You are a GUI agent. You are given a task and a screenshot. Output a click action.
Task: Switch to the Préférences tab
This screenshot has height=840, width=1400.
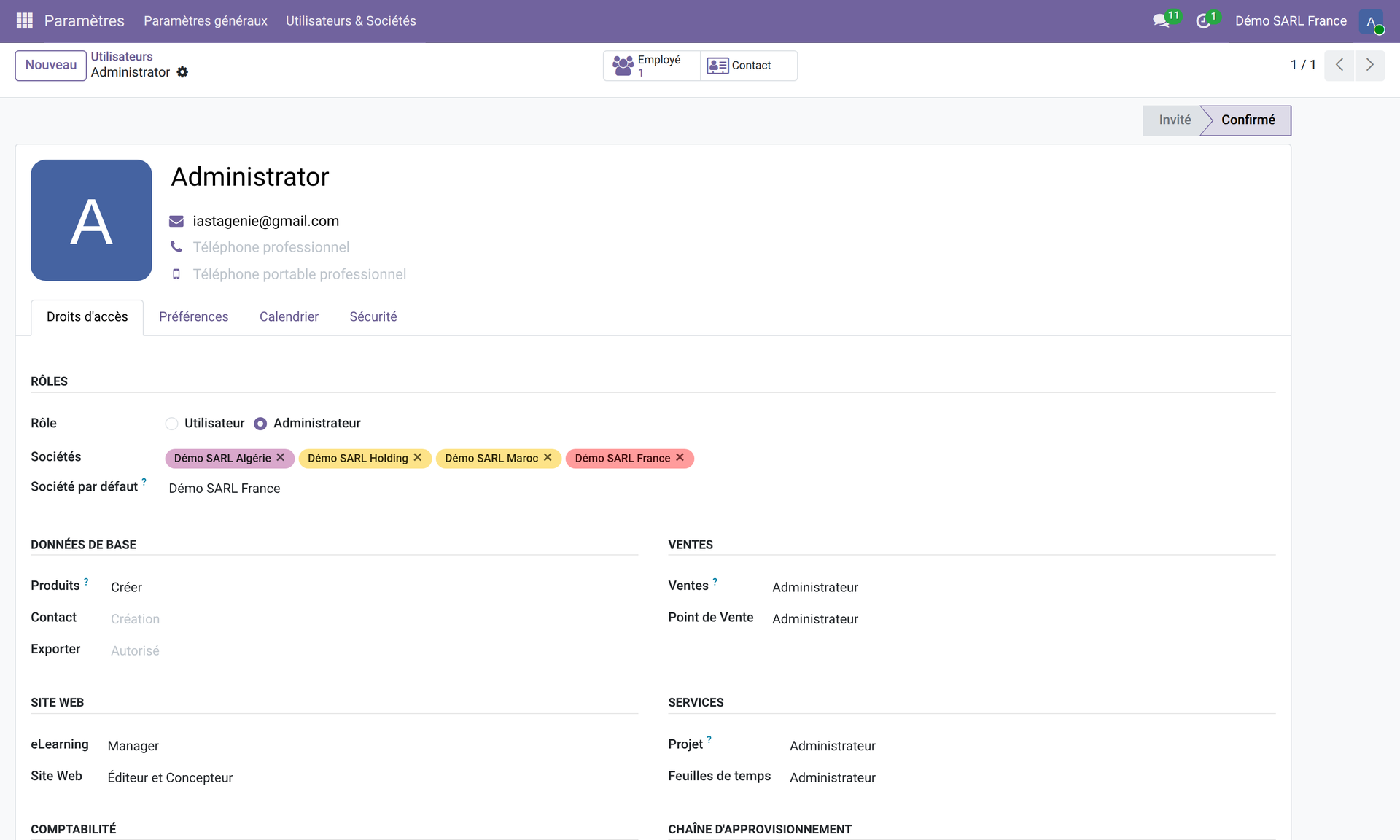coord(193,317)
